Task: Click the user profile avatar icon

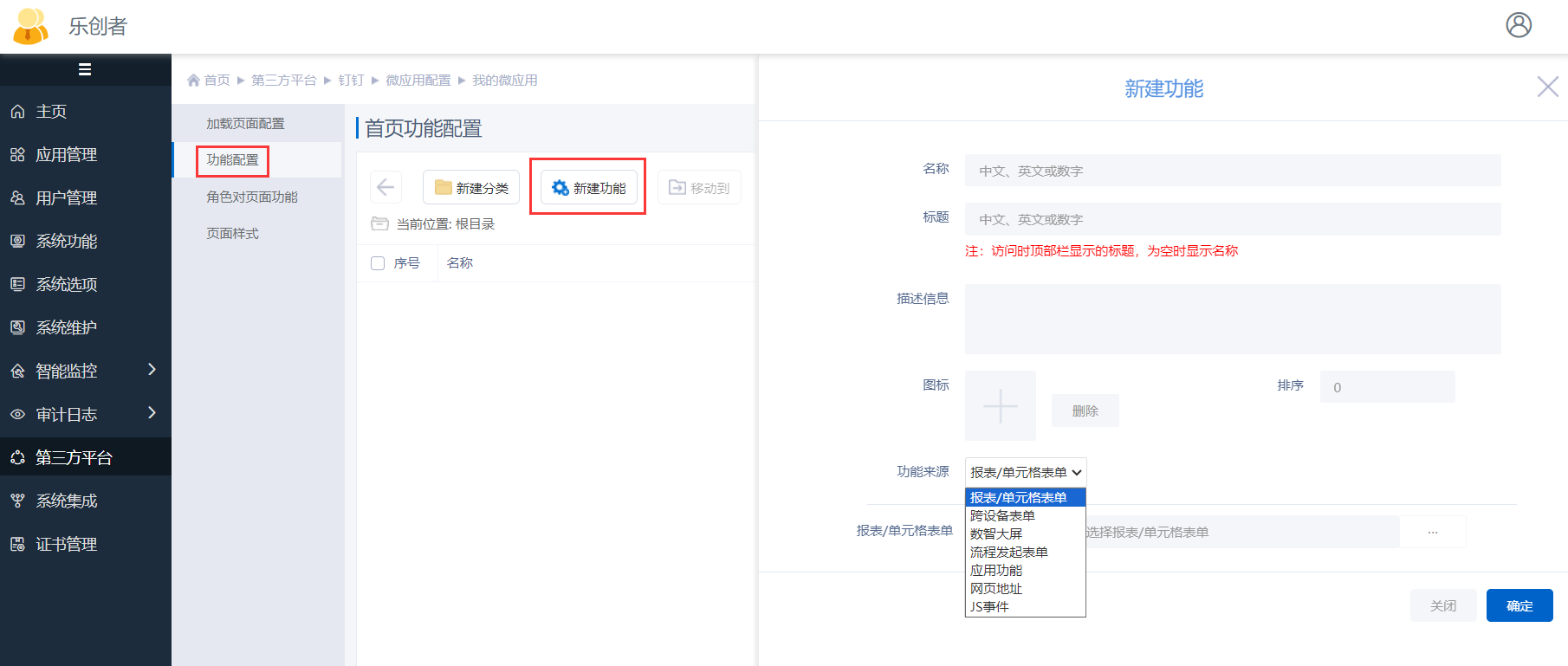Action: point(1518,25)
